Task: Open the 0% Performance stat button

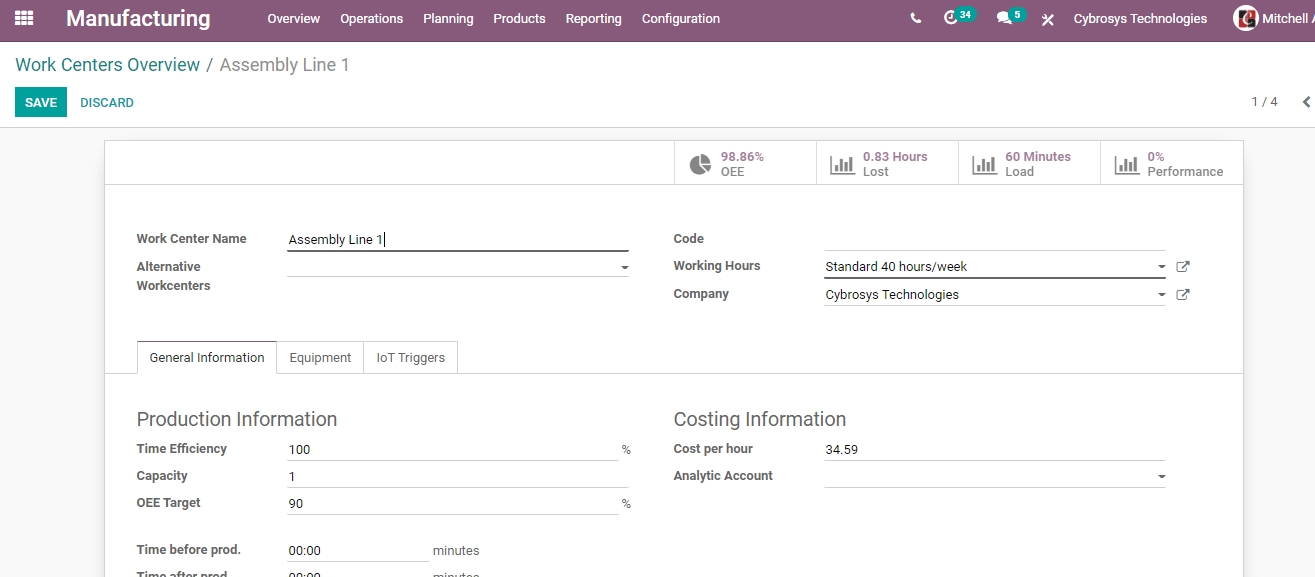Action: [1171, 163]
